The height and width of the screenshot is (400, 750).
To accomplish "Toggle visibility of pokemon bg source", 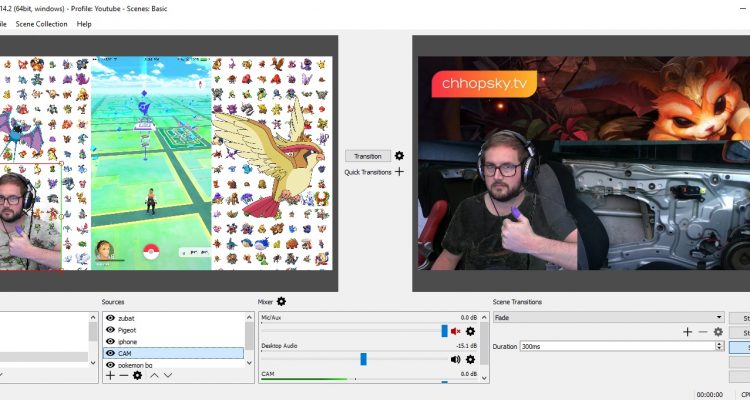I will coord(110,365).
